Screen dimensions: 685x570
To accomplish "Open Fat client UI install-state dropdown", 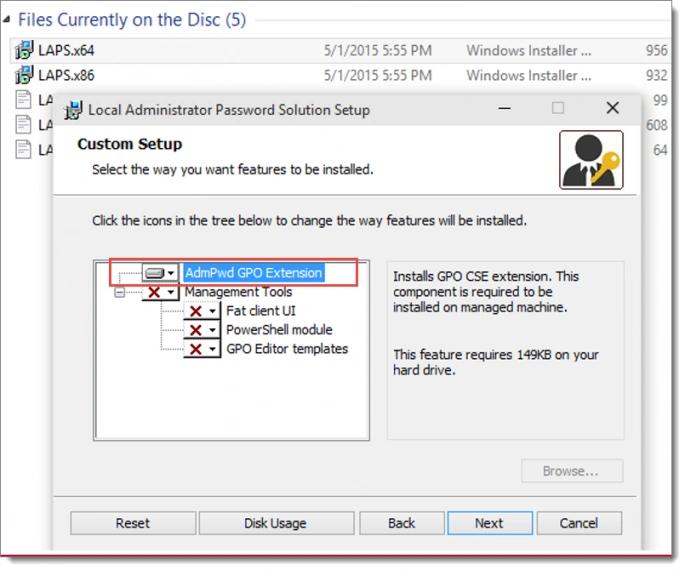I will (202, 311).
